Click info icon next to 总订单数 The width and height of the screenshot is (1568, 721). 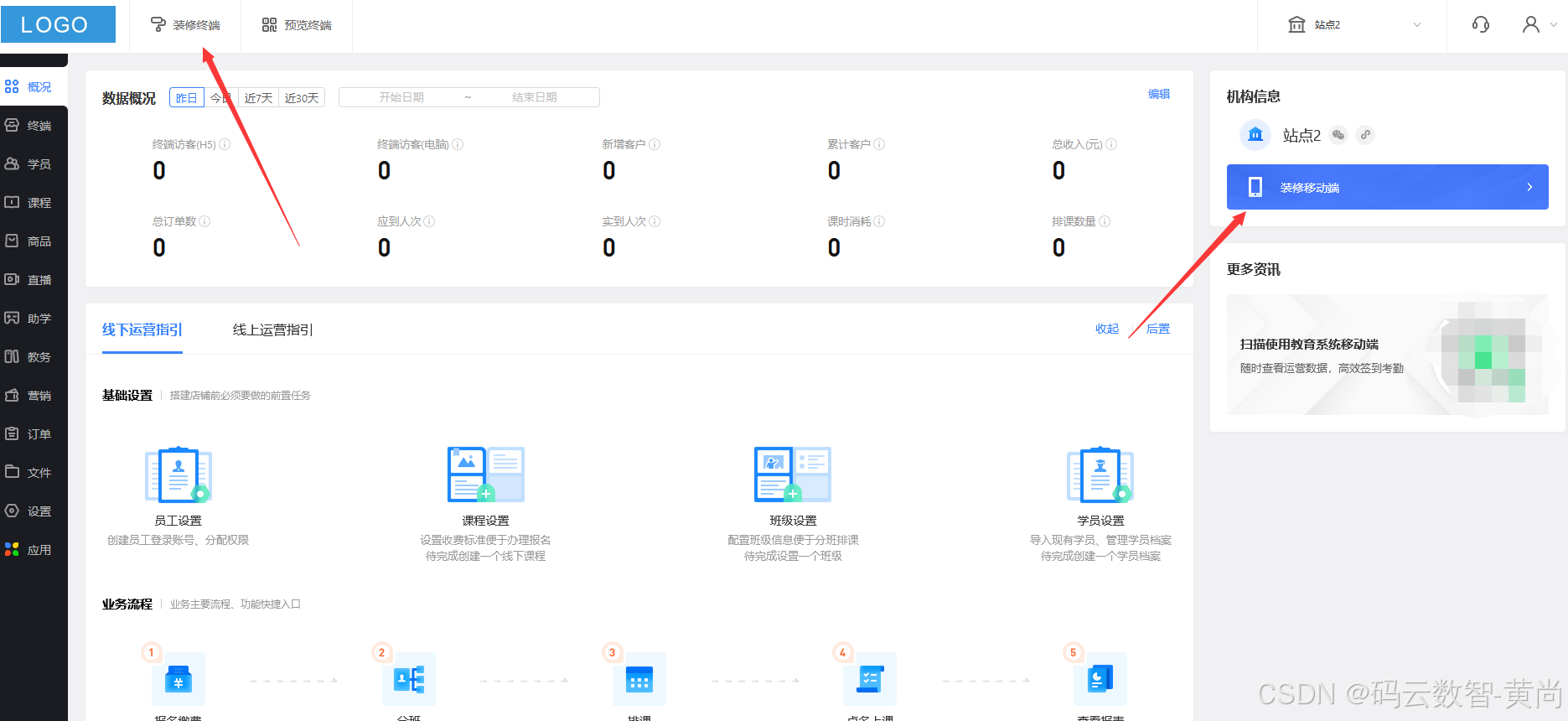click(204, 221)
